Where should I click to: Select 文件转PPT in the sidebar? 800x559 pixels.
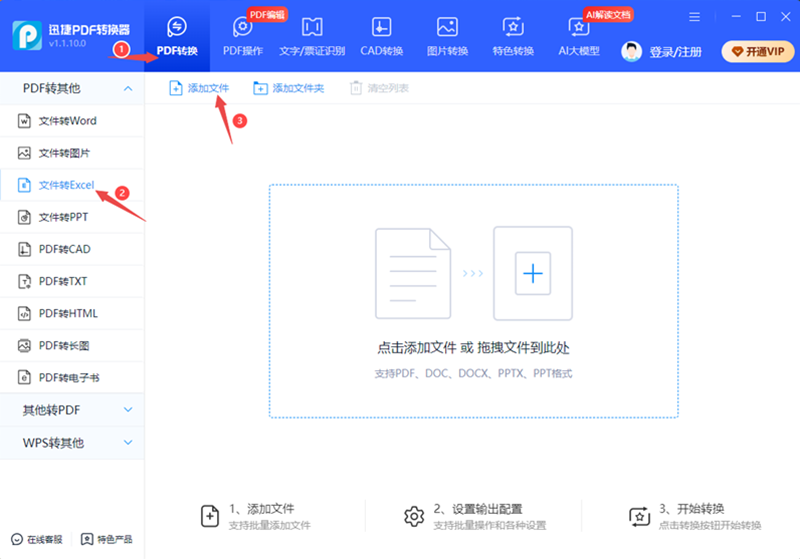point(72,217)
